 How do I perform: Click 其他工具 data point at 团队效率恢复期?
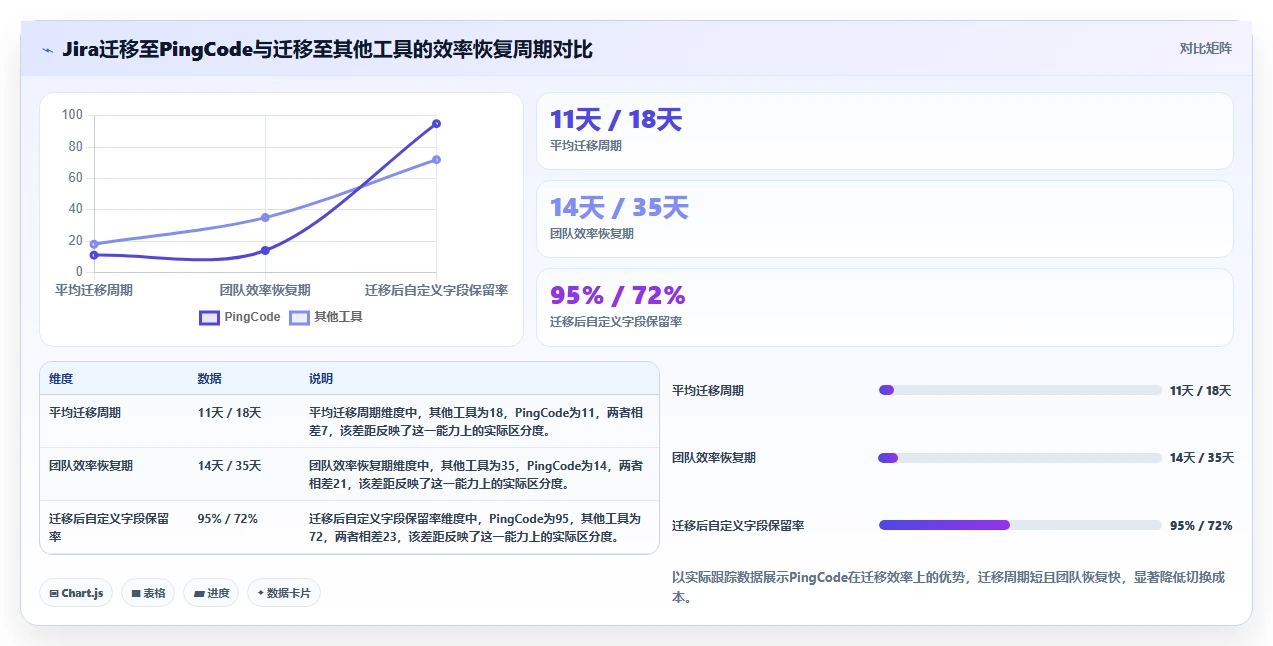[x=265, y=218]
